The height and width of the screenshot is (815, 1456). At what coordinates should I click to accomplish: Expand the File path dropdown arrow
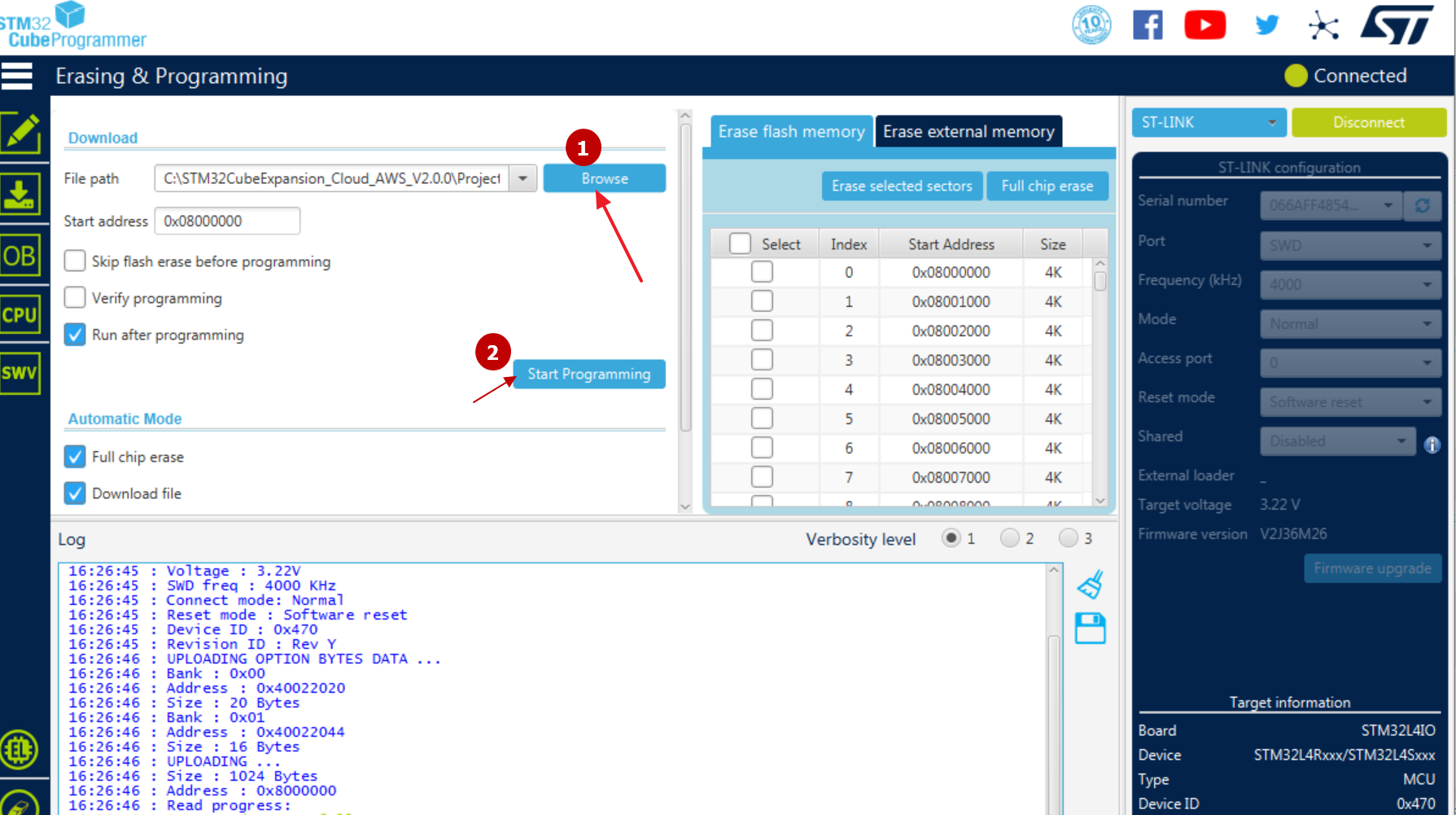(x=522, y=178)
